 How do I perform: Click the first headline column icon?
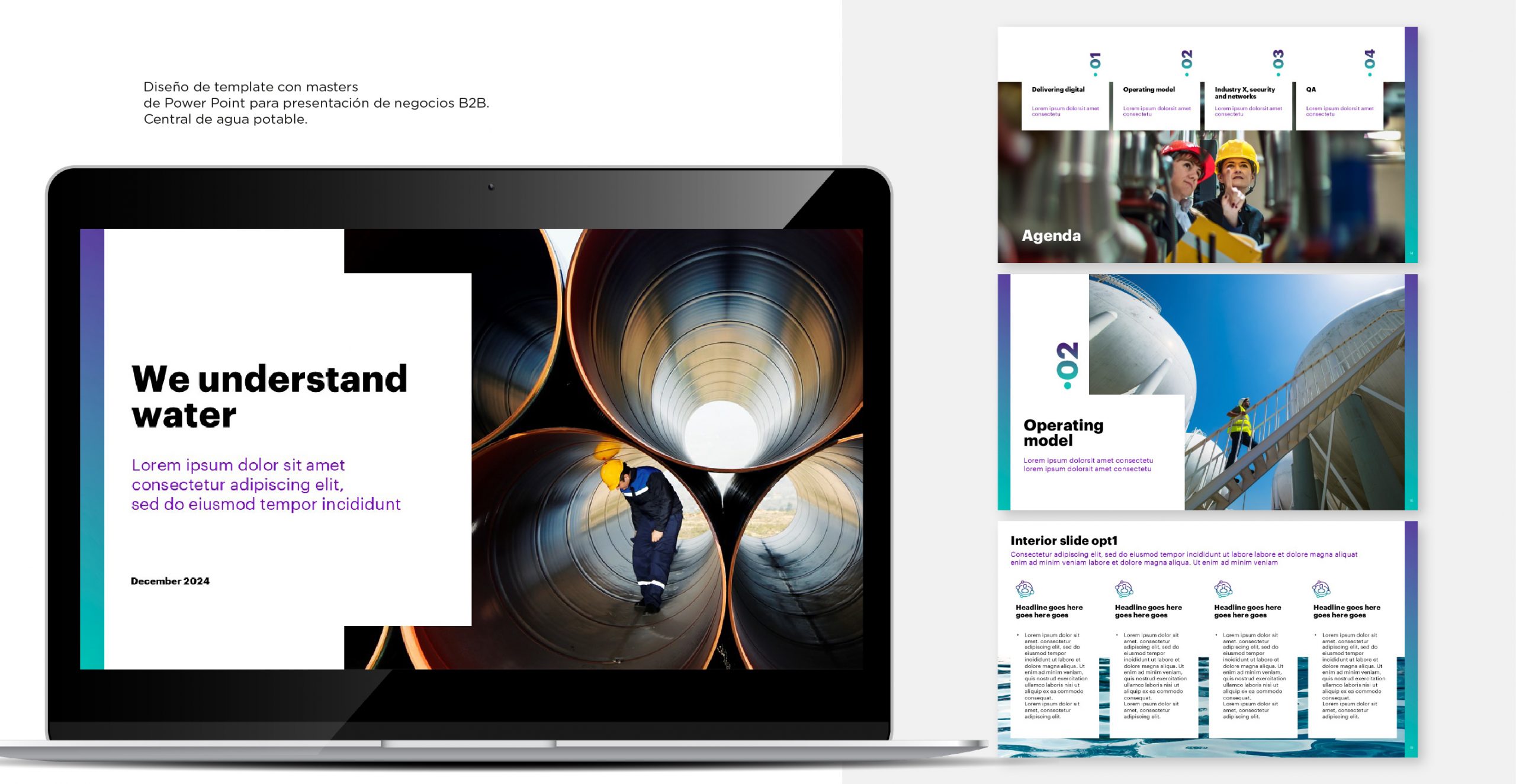(1024, 589)
